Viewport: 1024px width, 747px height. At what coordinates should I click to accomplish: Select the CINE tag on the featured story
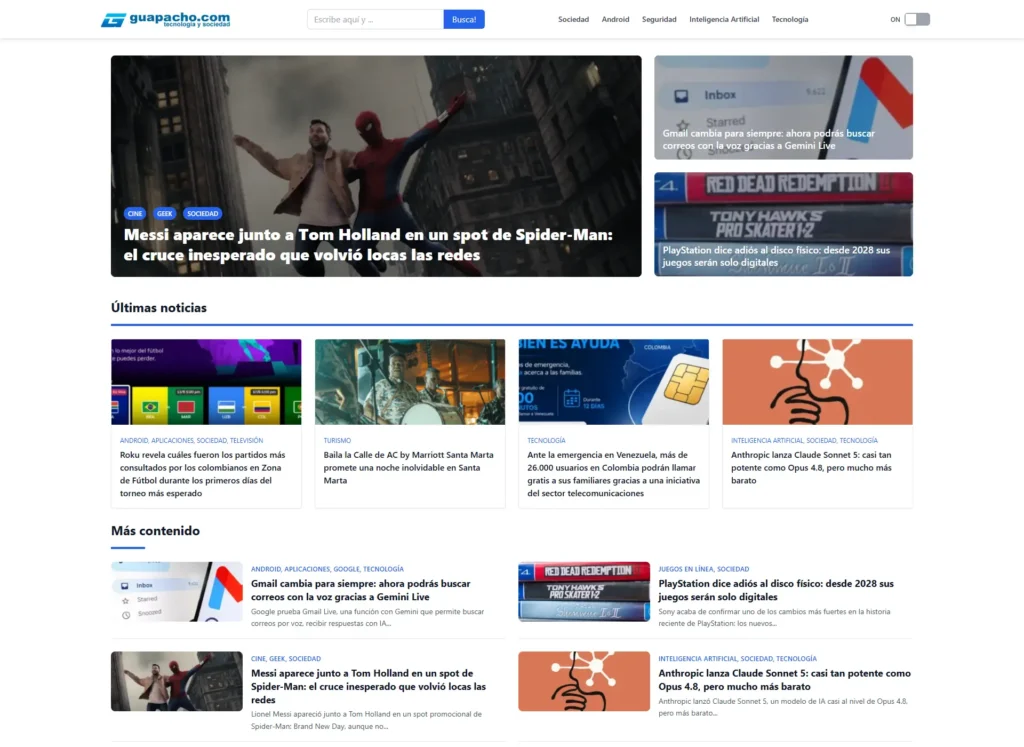click(135, 214)
